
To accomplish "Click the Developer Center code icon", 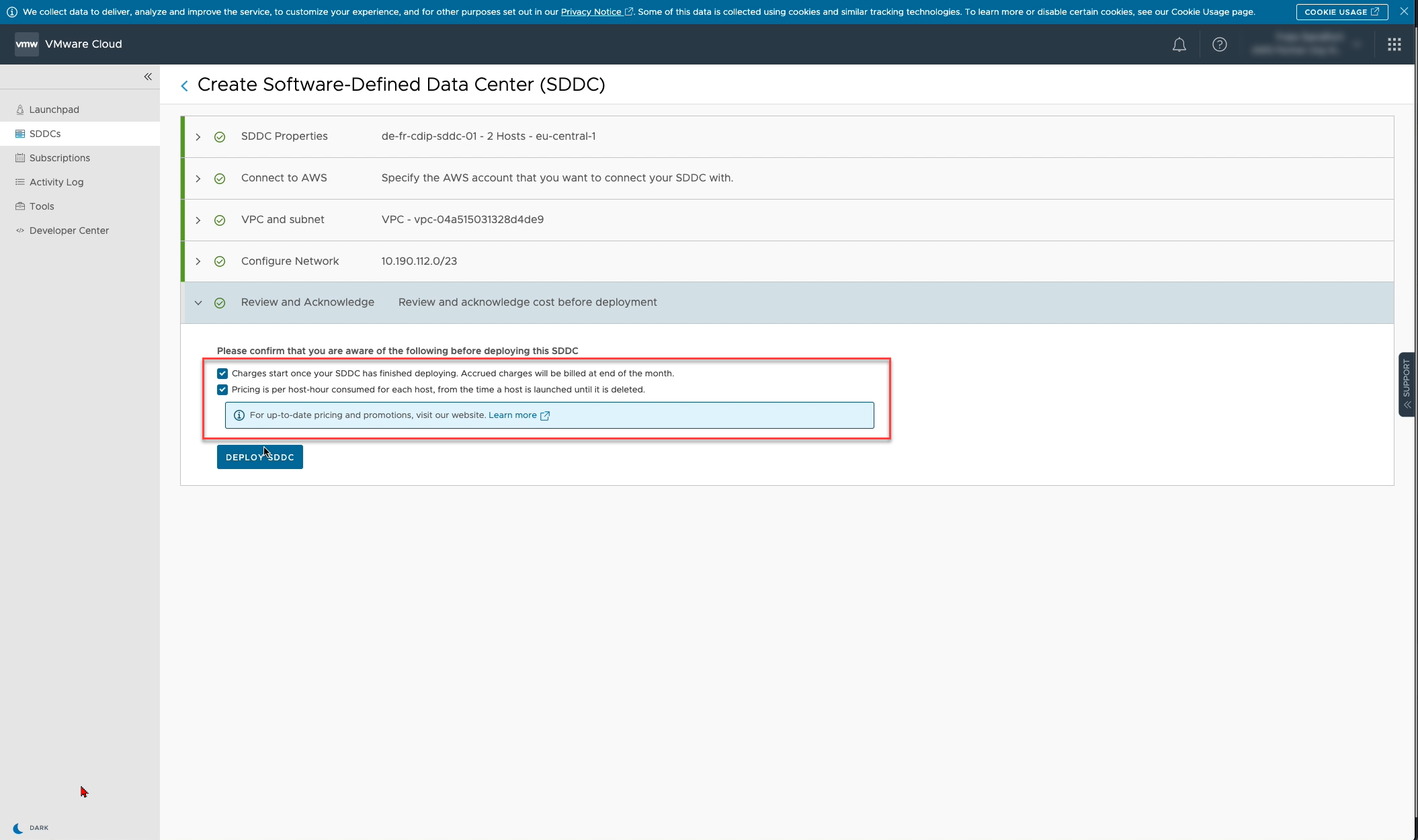I will tap(20, 230).
